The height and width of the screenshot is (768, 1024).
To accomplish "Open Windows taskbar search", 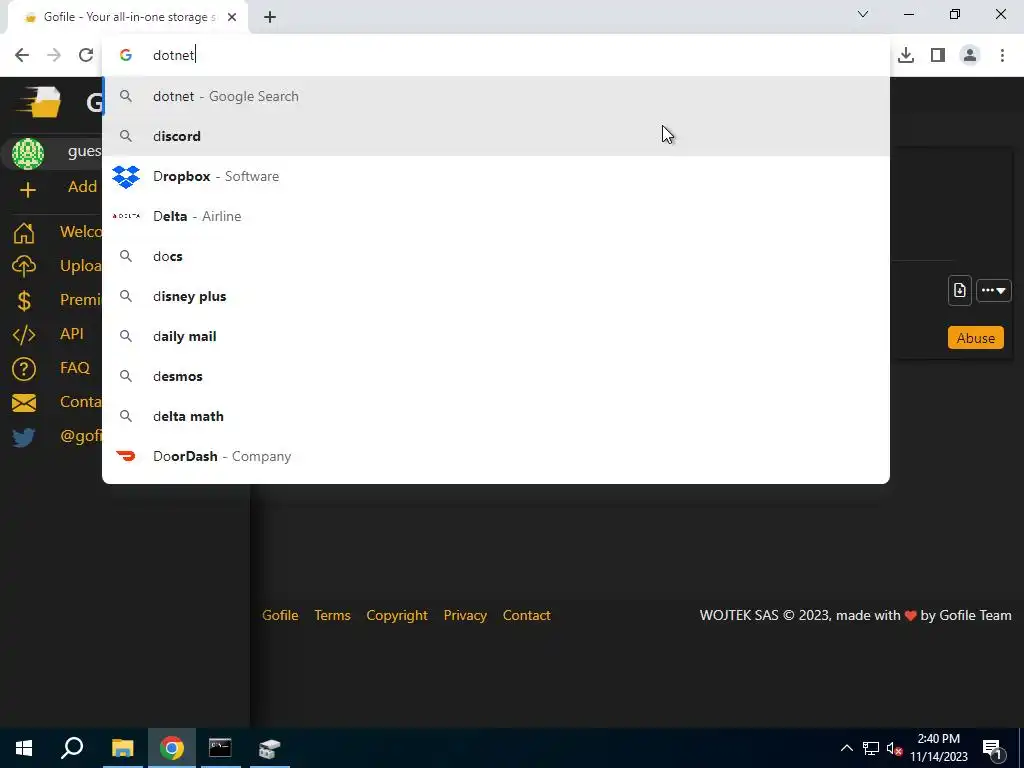I will [x=72, y=748].
